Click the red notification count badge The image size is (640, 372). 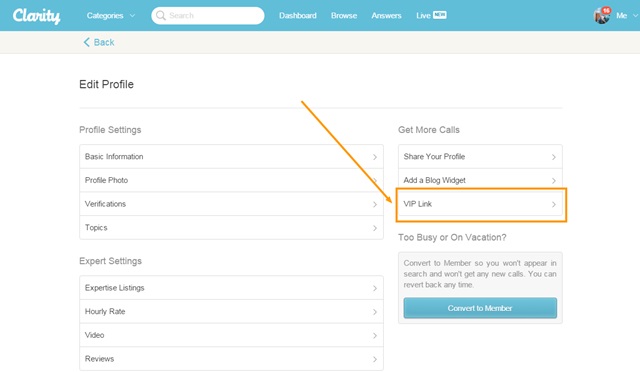606,10
